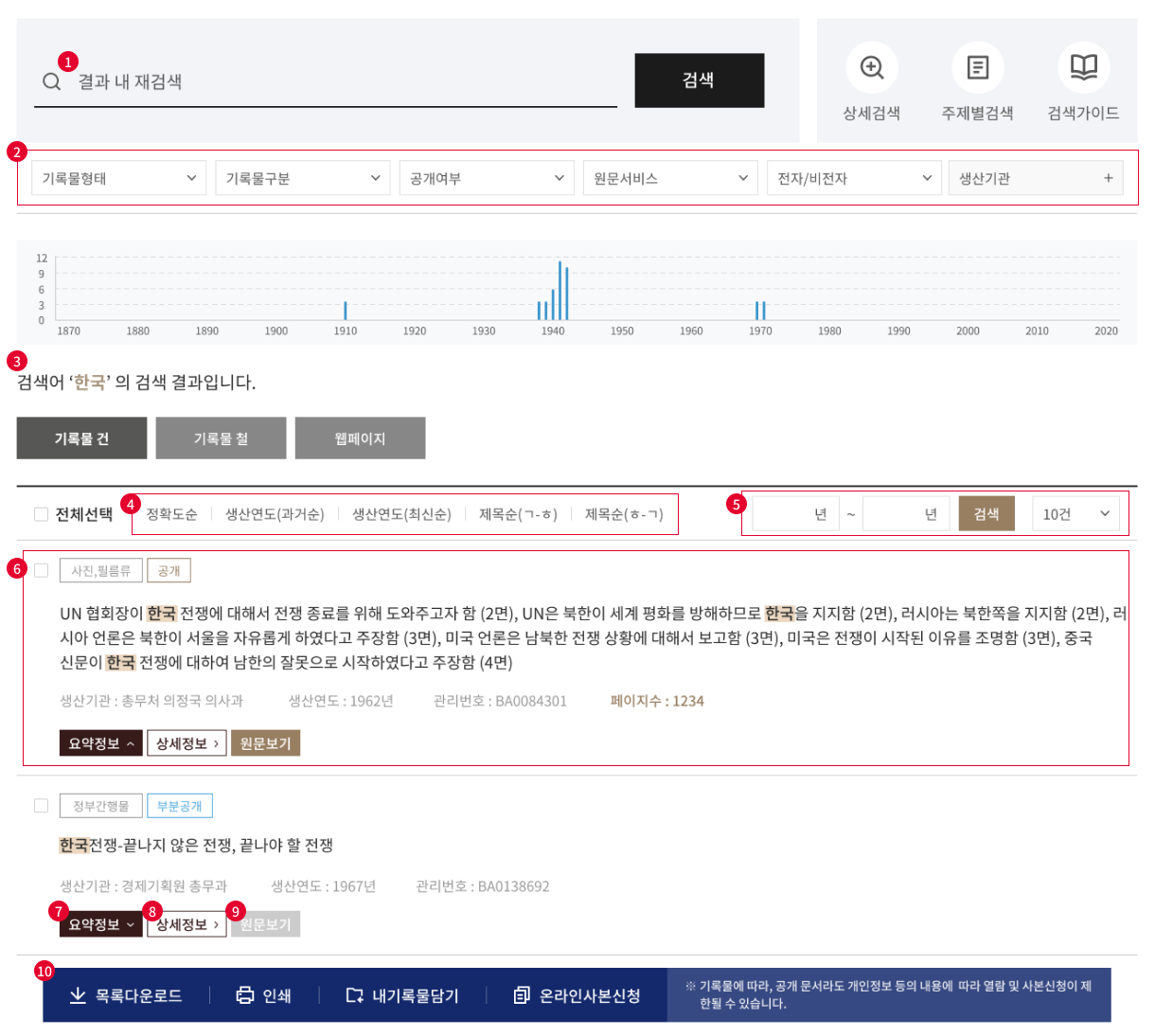Screen dimensions: 1155x1036
Task: Open 검색가이드 book icon
Action: point(1083,68)
